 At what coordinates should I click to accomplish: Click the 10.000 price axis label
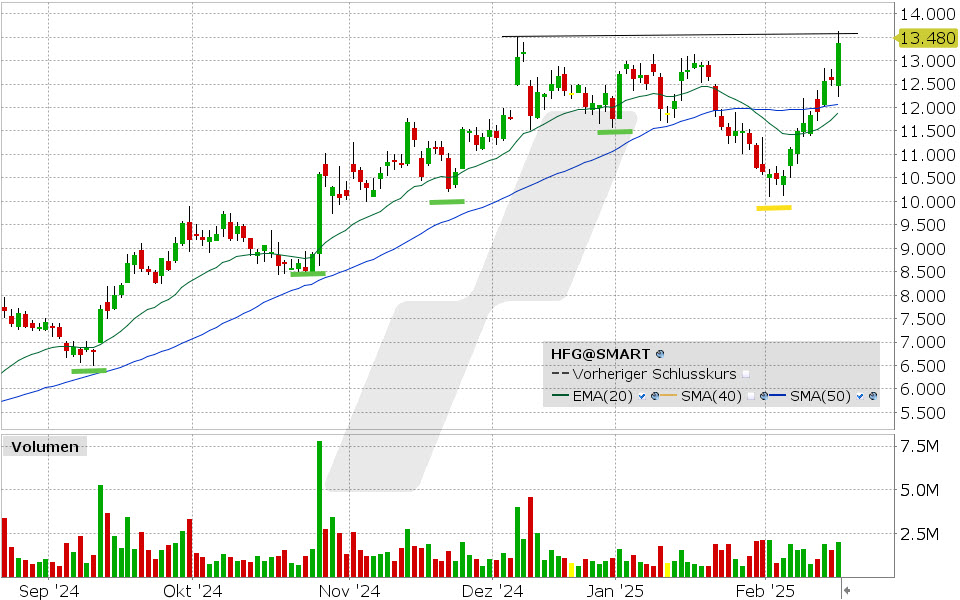928,202
